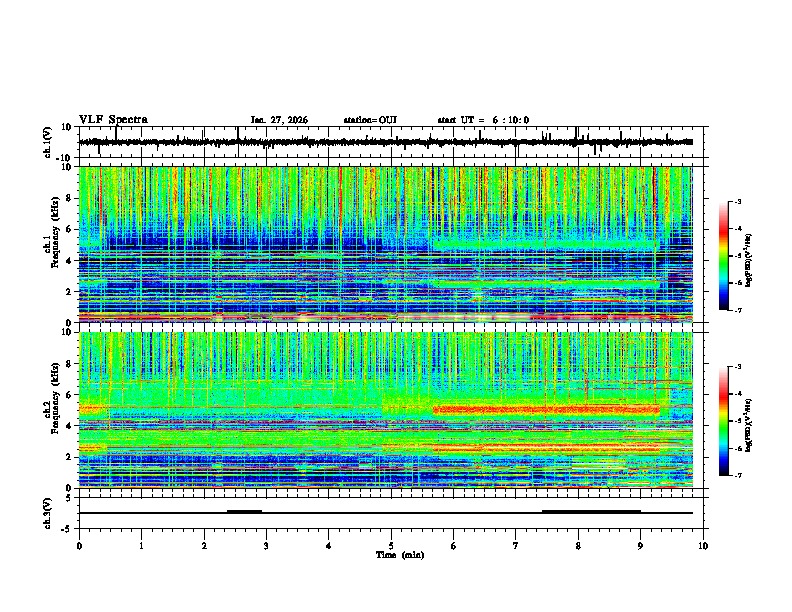This screenshot has height=612, width=792.
Task: Click the ch.3 thick marker spanning minutes 7.5–9
Action: pyautogui.click(x=591, y=511)
